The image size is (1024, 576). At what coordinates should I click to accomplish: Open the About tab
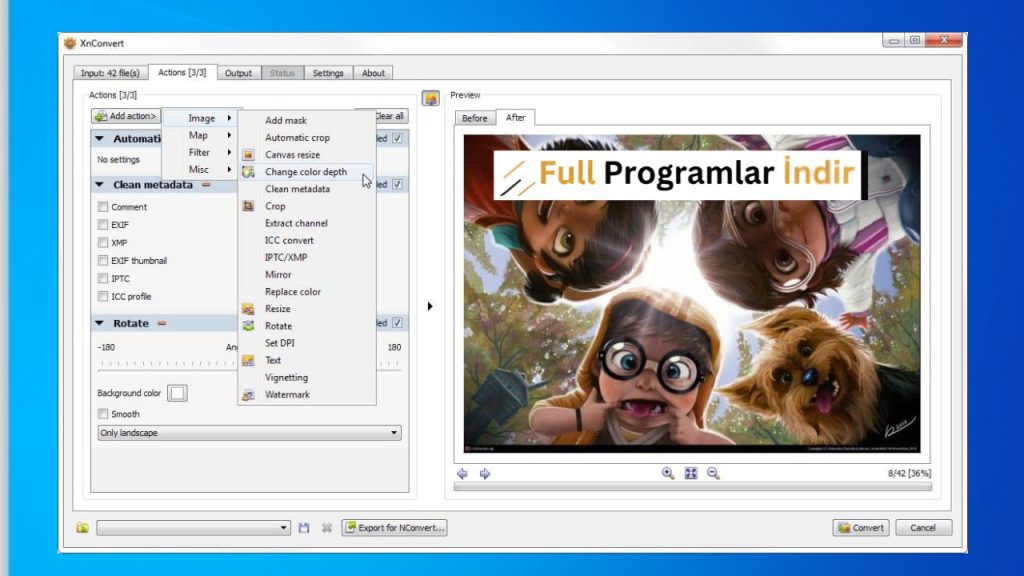point(374,73)
